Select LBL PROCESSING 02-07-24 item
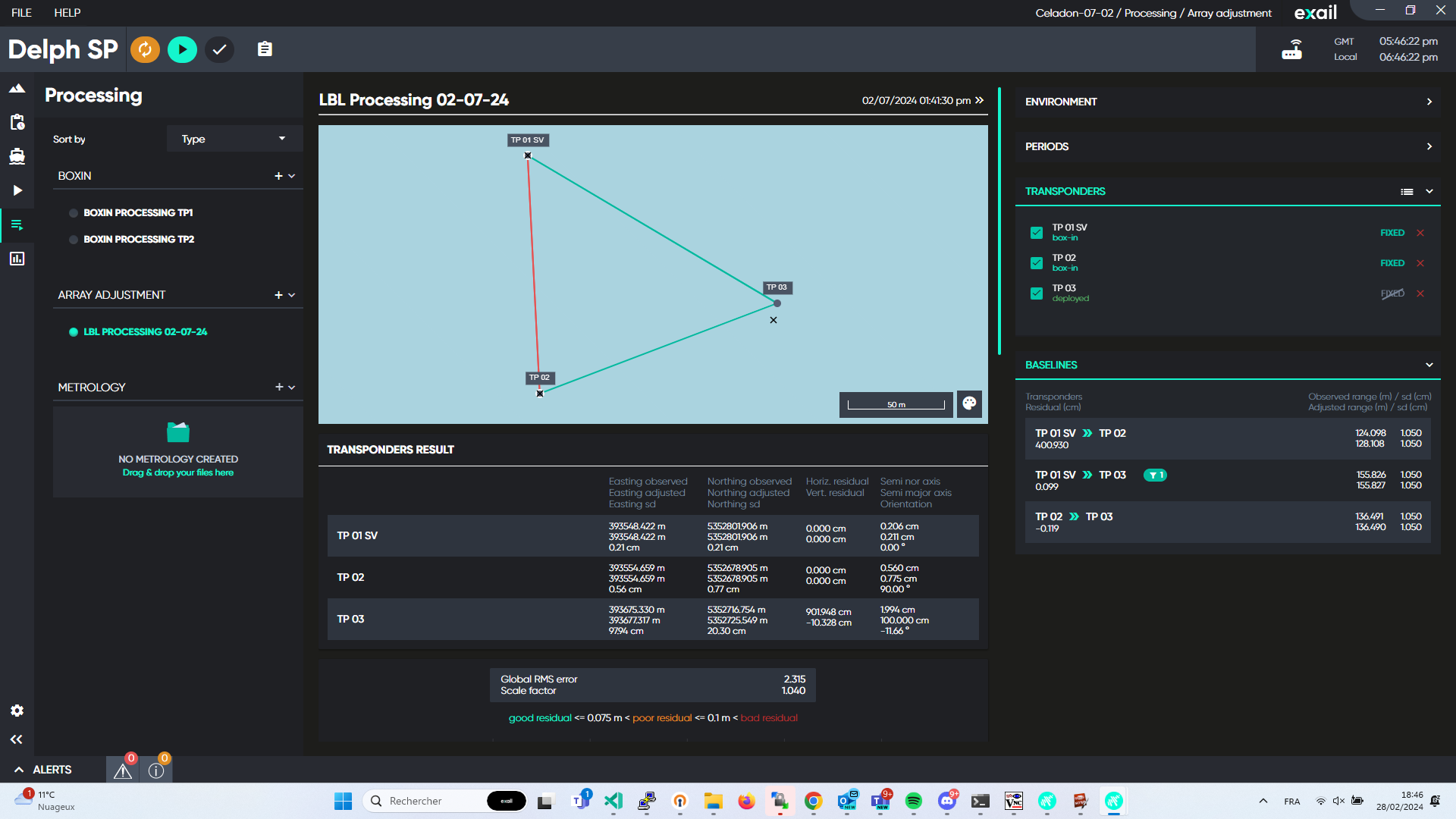1456x819 pixels. (x=145, y=332)
